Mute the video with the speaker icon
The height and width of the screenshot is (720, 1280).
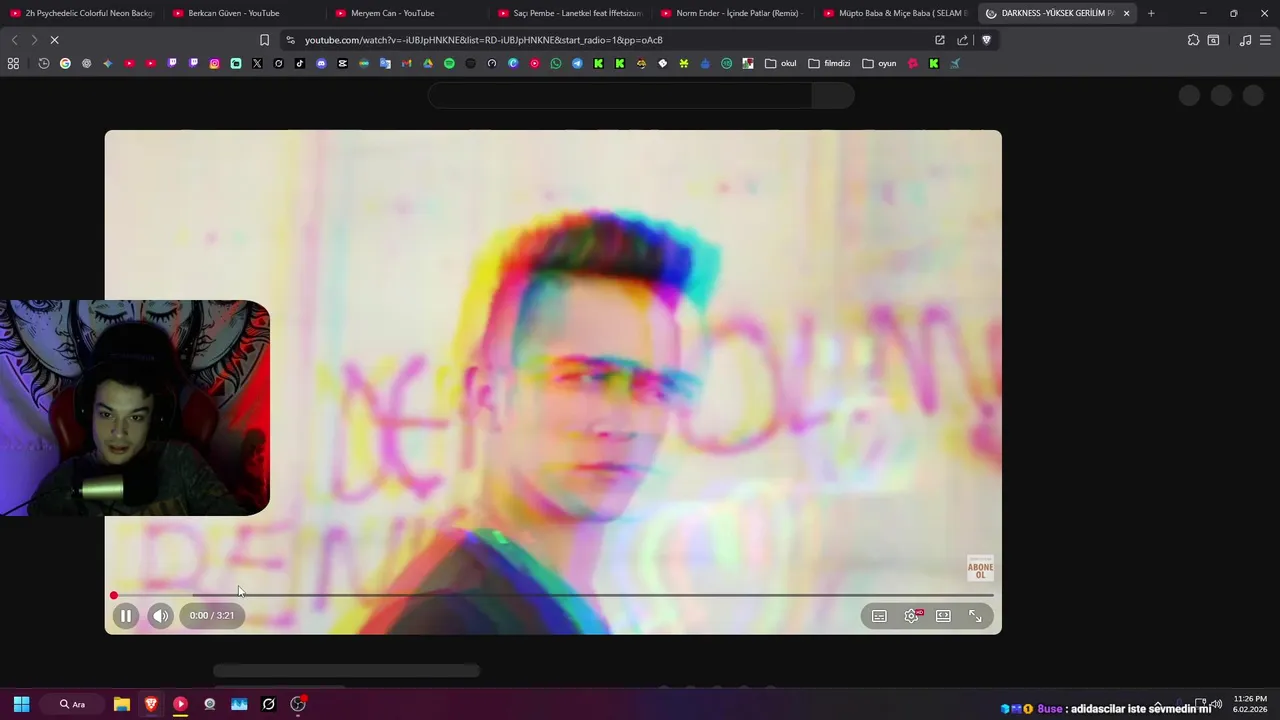160,616
